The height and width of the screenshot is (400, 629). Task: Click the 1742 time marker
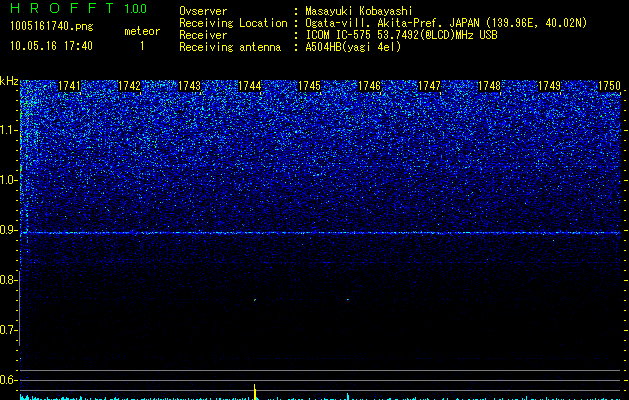[129, 86]
